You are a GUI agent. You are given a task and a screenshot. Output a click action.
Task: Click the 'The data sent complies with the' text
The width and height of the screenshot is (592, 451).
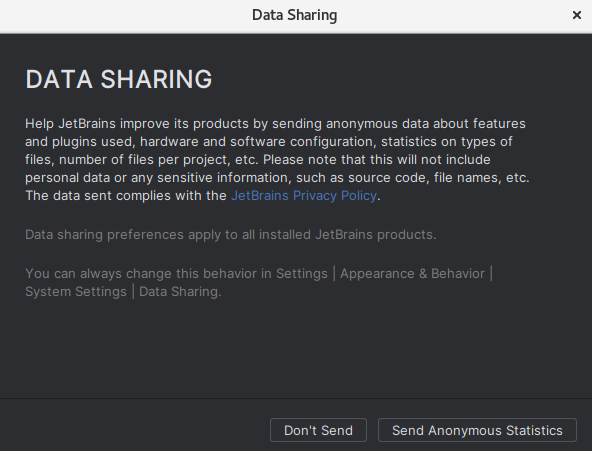(x=126, y=196)
